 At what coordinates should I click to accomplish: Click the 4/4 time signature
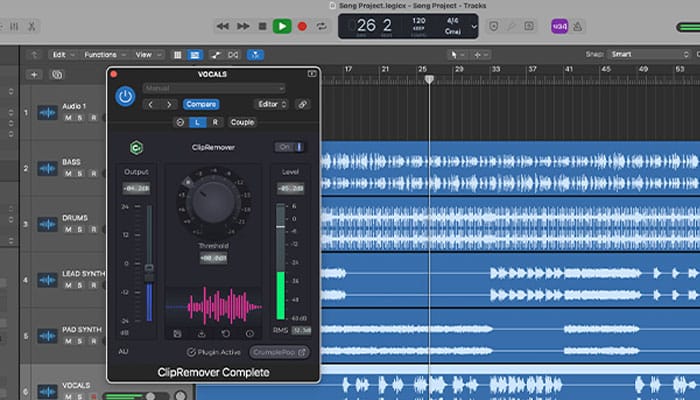click(x=452, y=21)
